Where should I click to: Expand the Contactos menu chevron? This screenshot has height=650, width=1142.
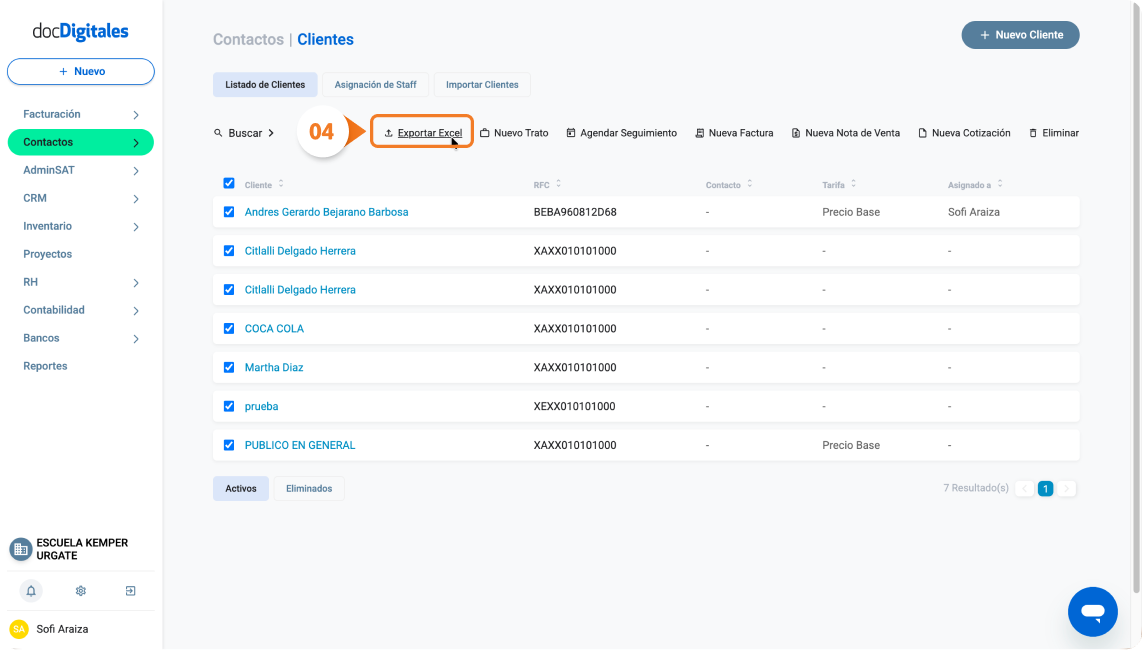[135, 143]
